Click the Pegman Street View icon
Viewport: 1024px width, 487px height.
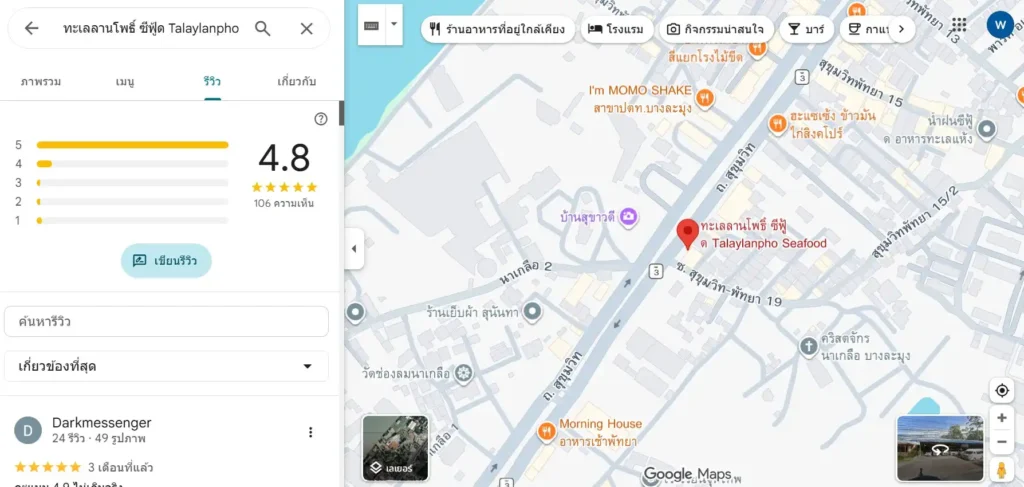point(1002,469)
